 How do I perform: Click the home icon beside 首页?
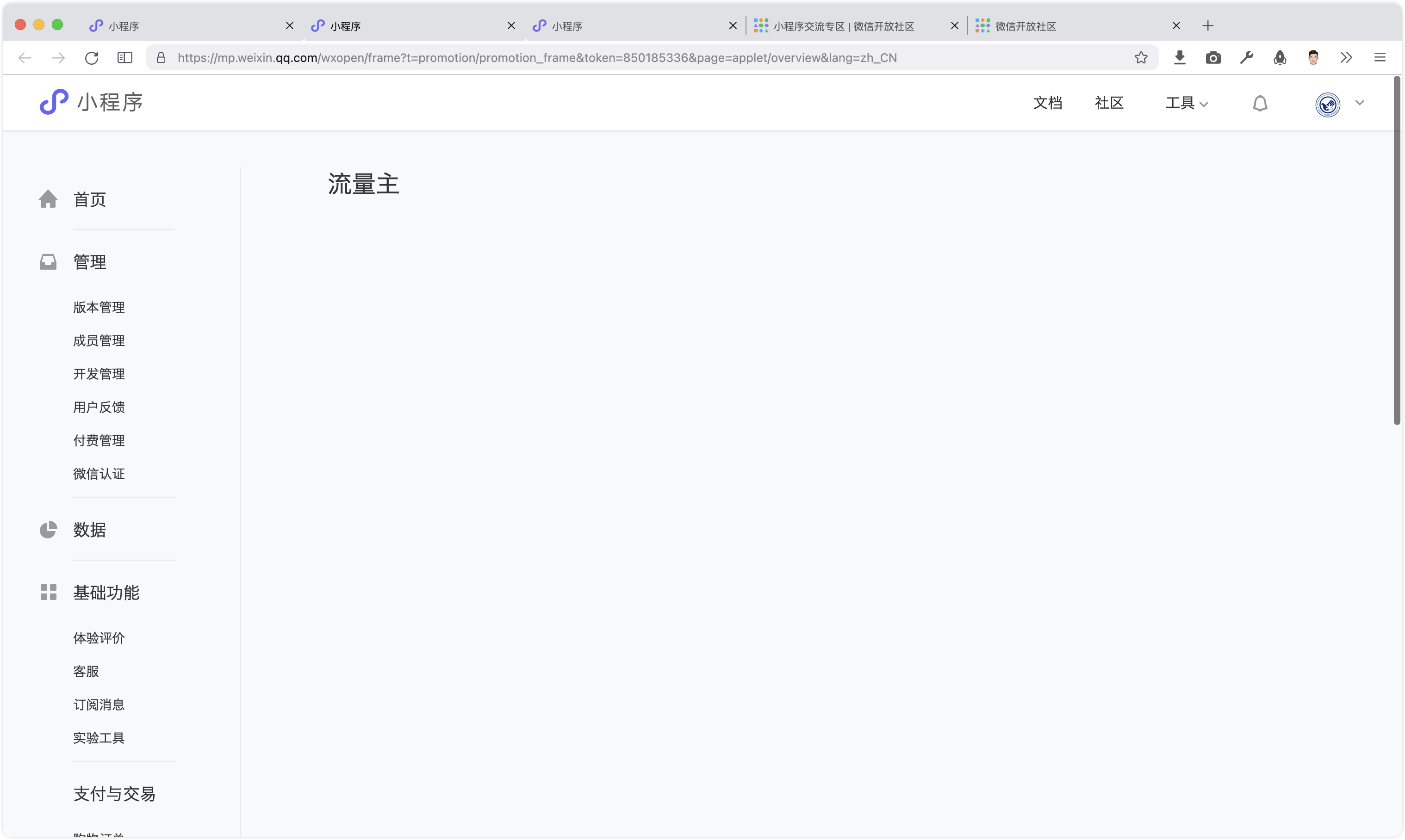point(48,199)
